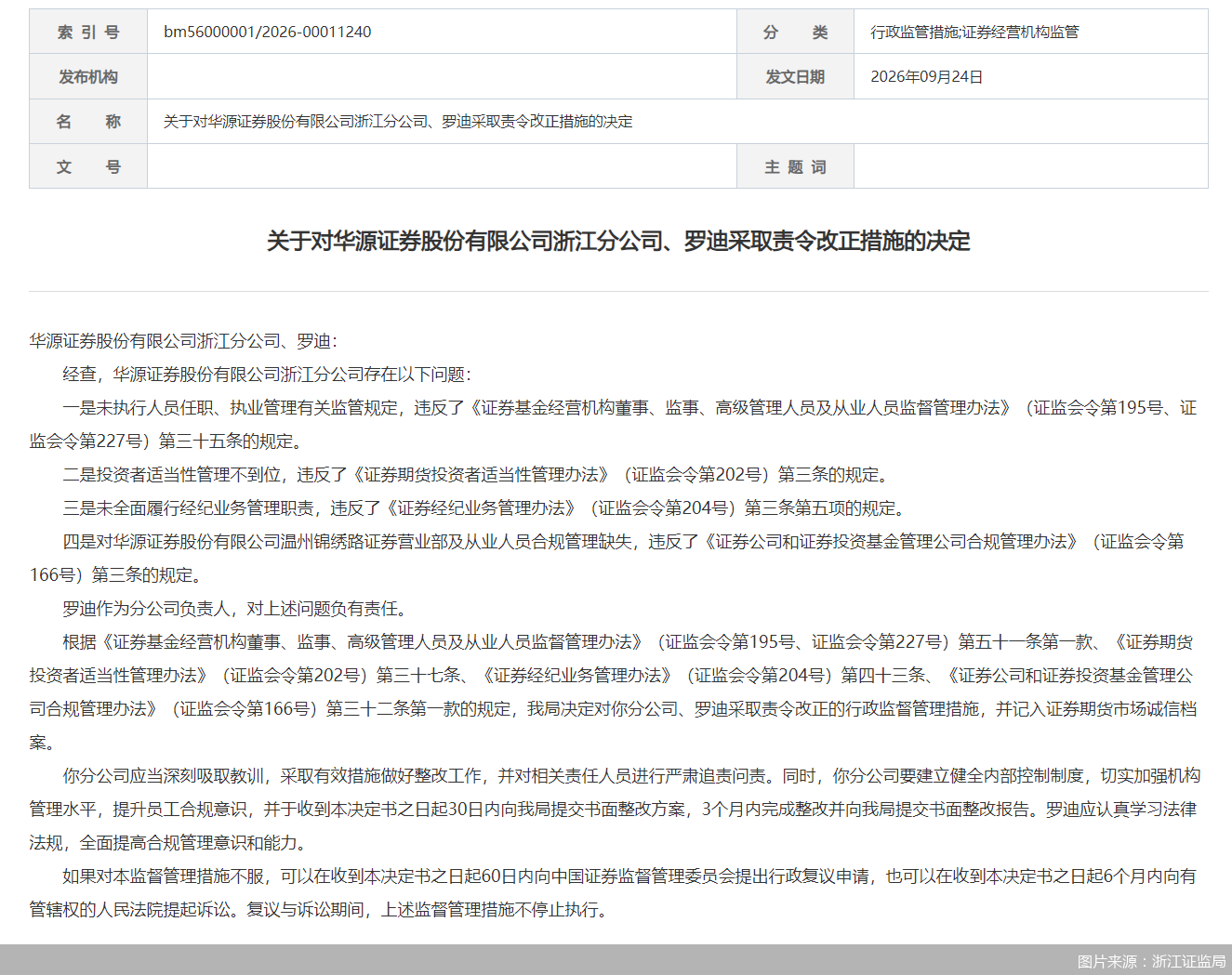Click the 索引号 label cell
The height and width of the screenshot is (975, 1232).
pyautogui.click(x=88, y=32)
